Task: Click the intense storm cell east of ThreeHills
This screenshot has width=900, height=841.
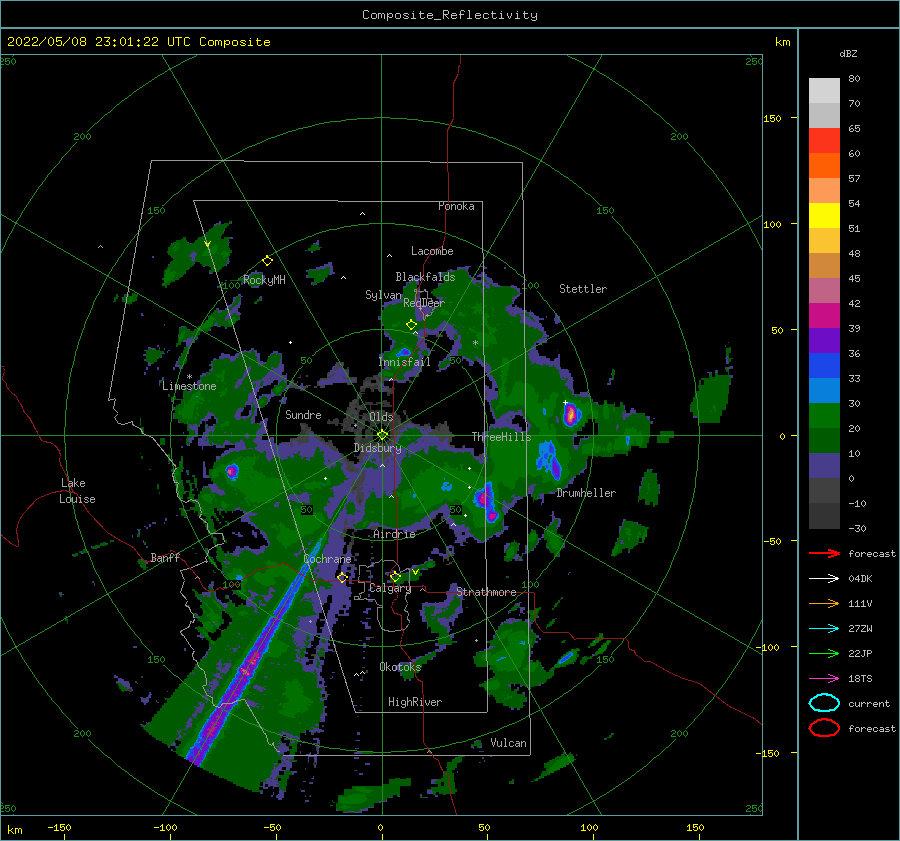Action: (570, 414)
